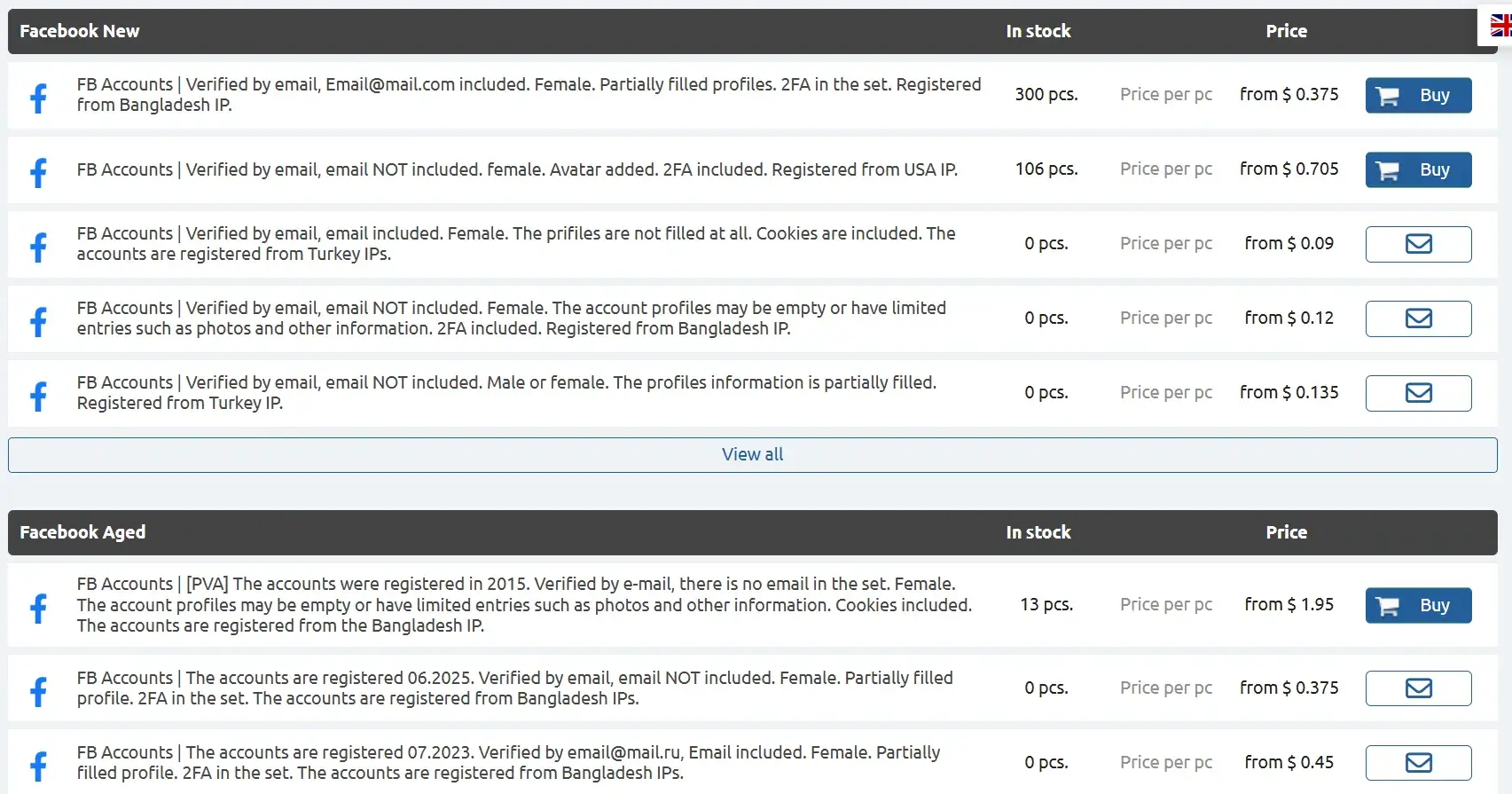Click the envelope icon for the 06.2025 accounts
This screenshot has height=794, width=1512.
(1417, 688)
